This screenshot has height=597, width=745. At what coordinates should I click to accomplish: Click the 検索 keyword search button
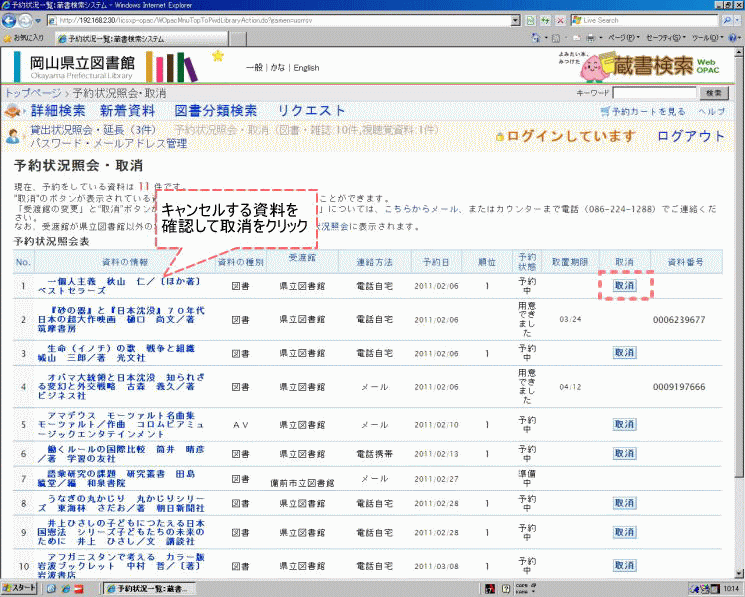coord(714,93)
